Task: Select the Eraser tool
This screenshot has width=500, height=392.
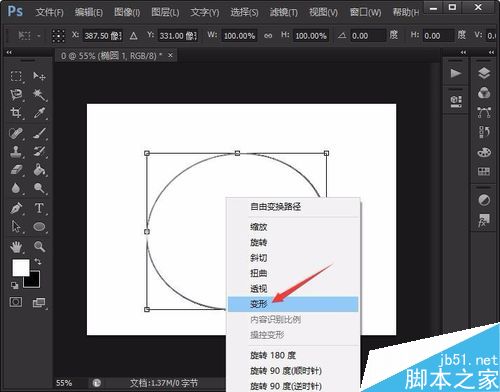Action: tap(16, 170)
